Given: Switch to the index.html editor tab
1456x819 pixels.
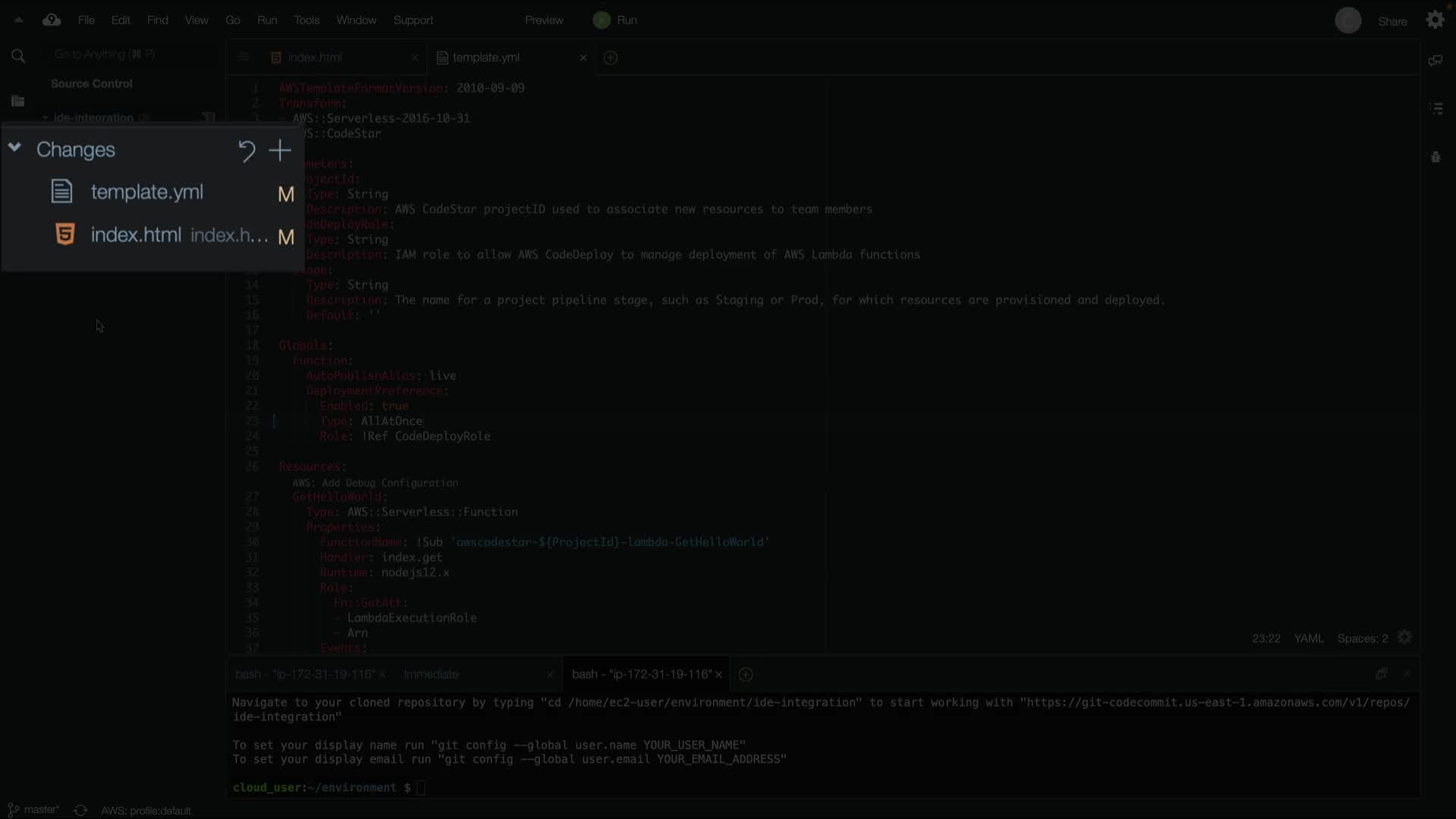Looking at the screenshot, I should tap(315, 58).
